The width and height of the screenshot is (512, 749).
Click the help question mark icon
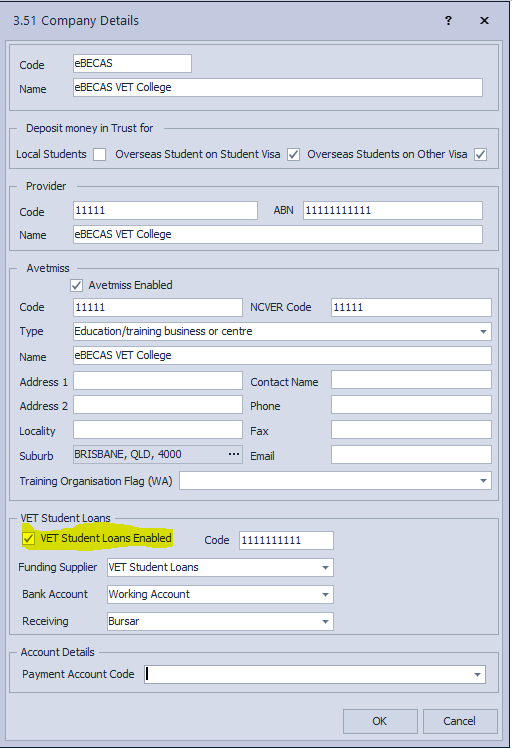pos(448,21)
